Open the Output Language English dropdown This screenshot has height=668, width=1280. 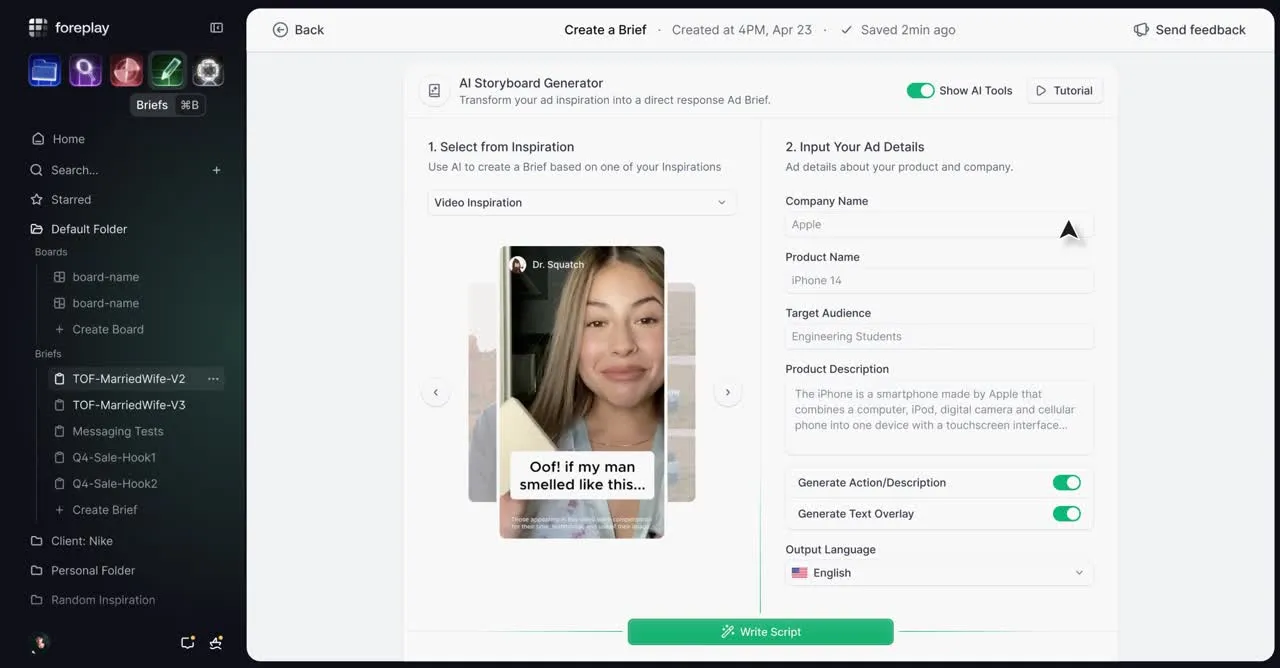click(939, 573)
